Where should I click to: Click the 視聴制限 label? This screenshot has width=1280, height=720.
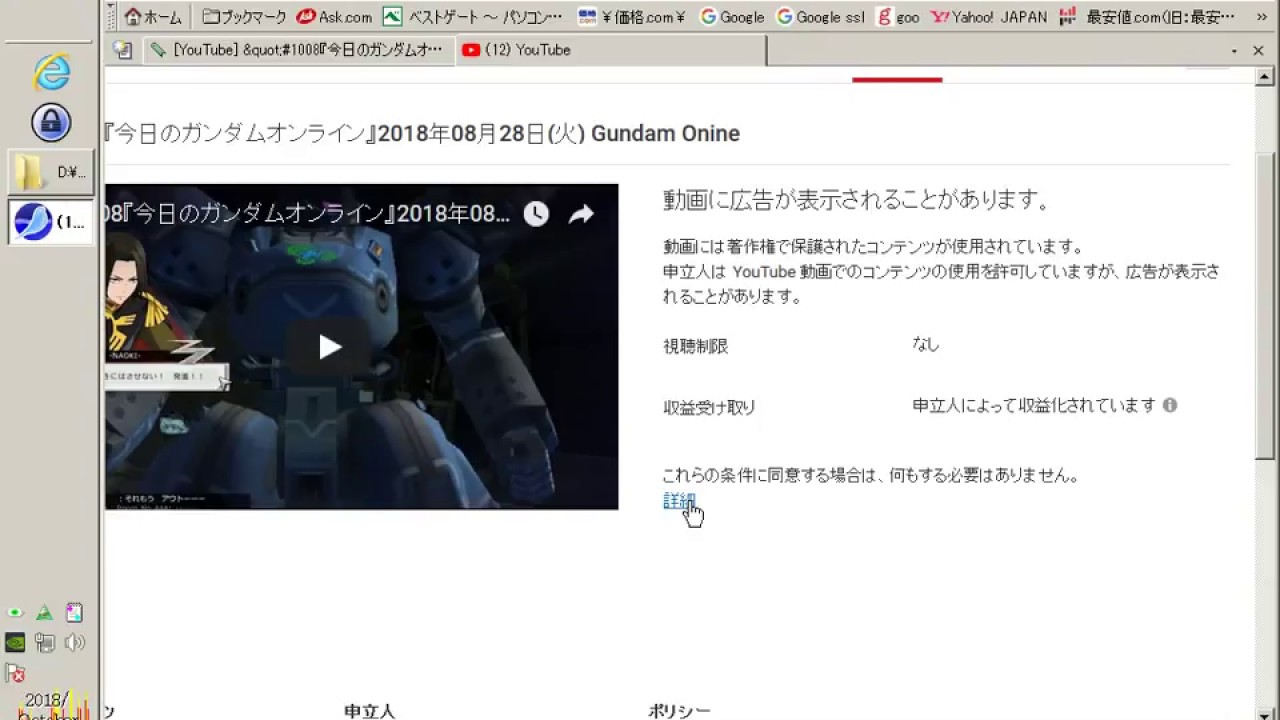(696, 346)
